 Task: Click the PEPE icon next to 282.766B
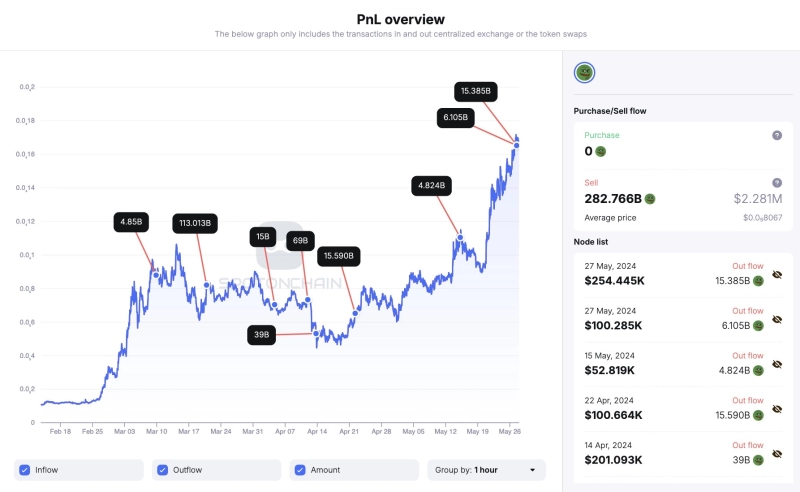click(x=650, y=199)
